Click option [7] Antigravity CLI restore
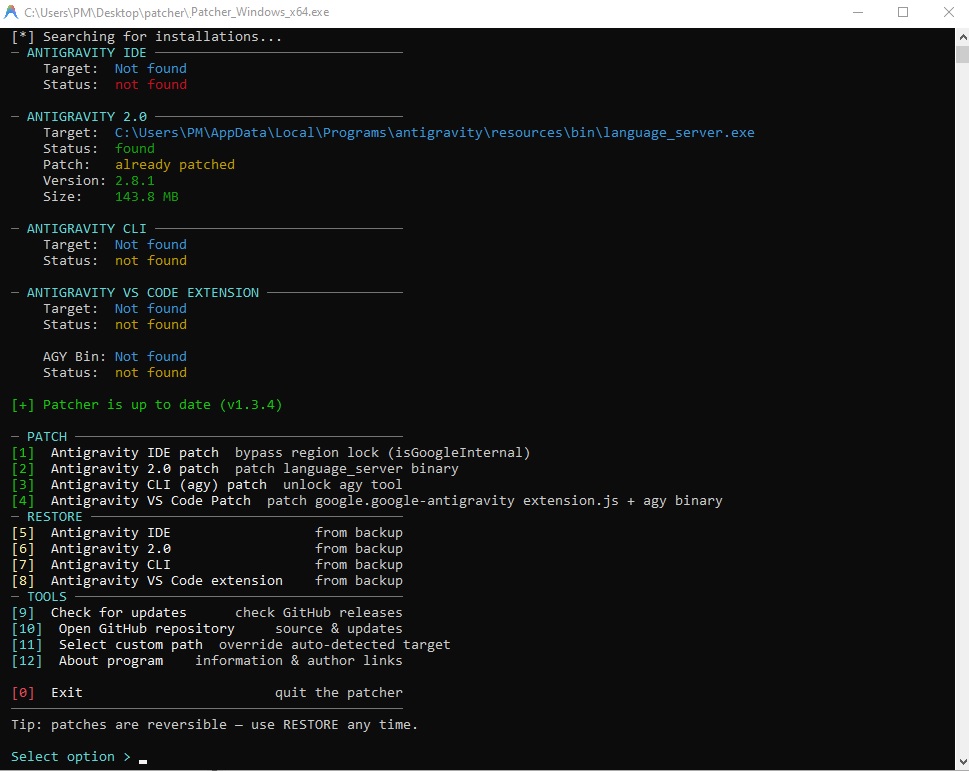The width and height of the screenshot is (969, 771). pos(207,565)
